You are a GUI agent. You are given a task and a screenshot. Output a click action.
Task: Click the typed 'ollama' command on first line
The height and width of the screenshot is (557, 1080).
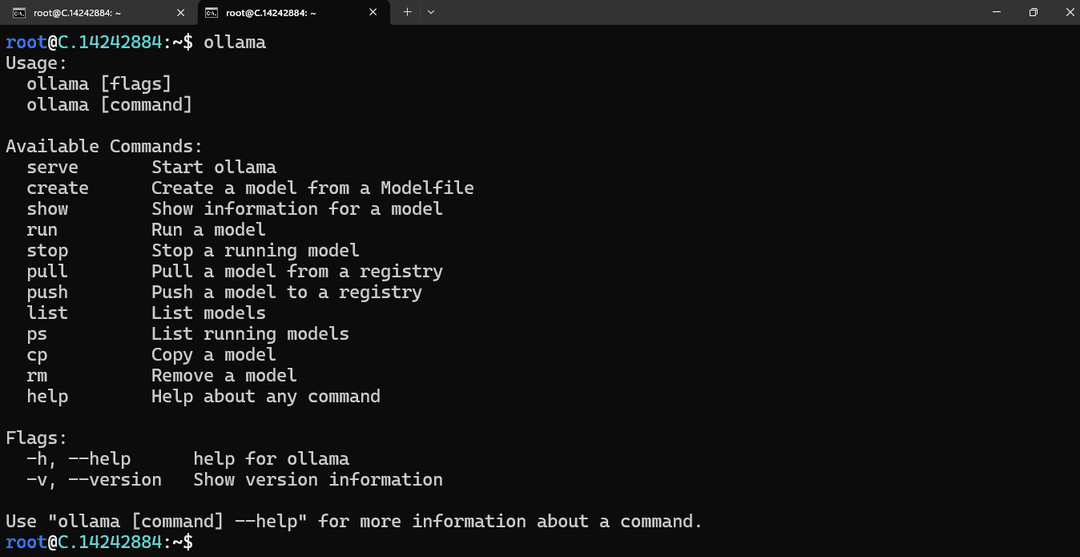click(235, 43)
